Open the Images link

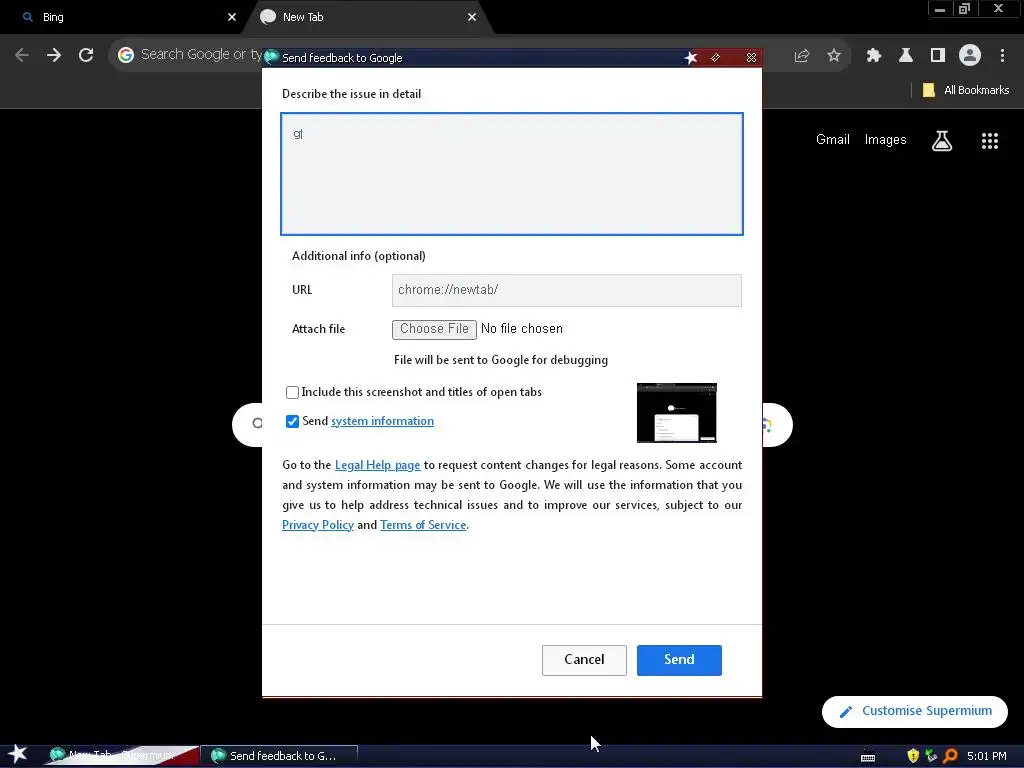pyautogui.click(x=886, y=140)
